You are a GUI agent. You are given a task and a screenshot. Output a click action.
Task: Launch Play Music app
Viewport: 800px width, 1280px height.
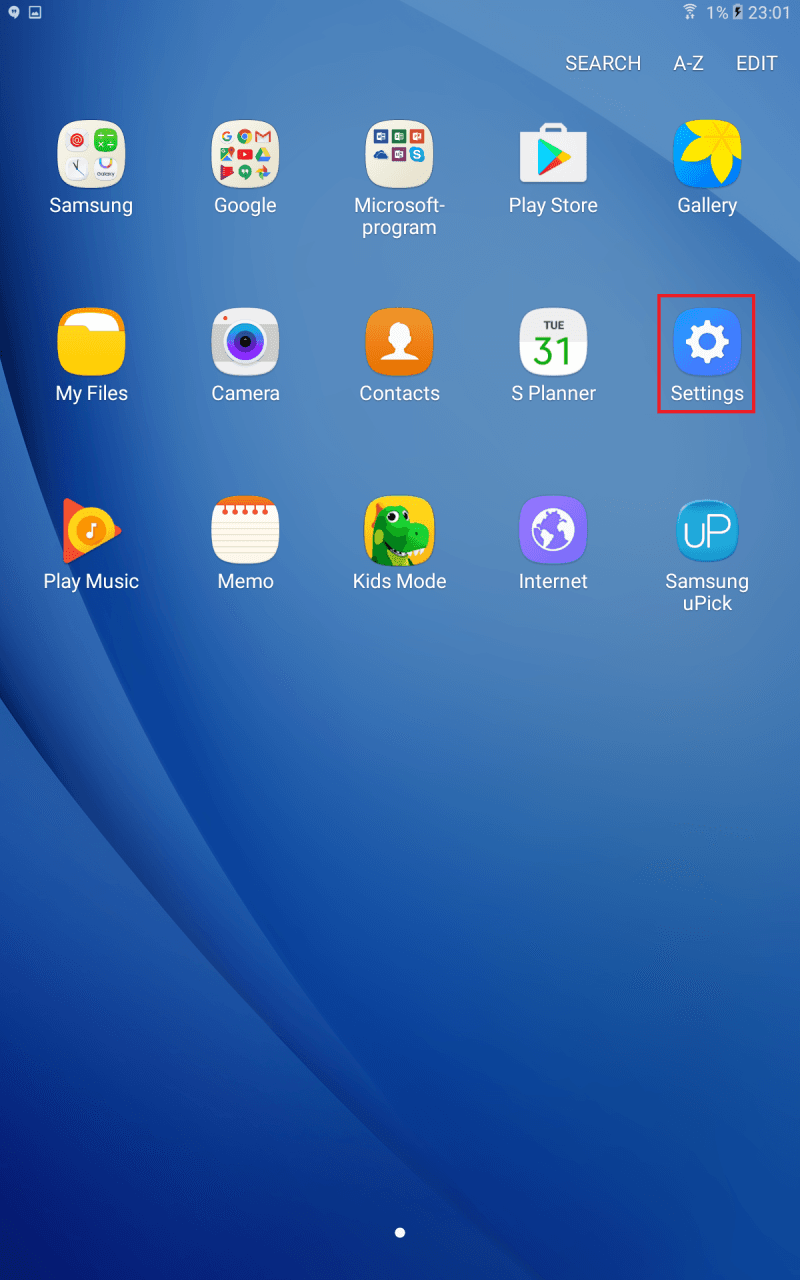pyautogui.click(x=91, y=531)
